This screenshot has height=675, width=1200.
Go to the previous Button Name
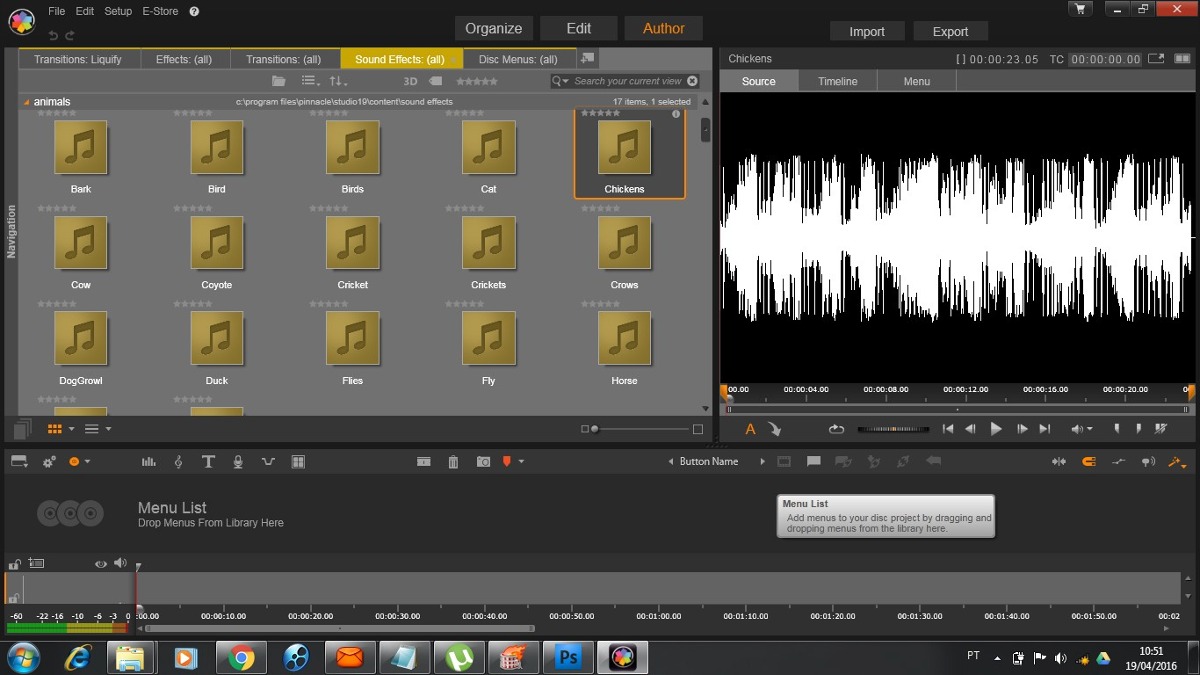coord(671,461)
